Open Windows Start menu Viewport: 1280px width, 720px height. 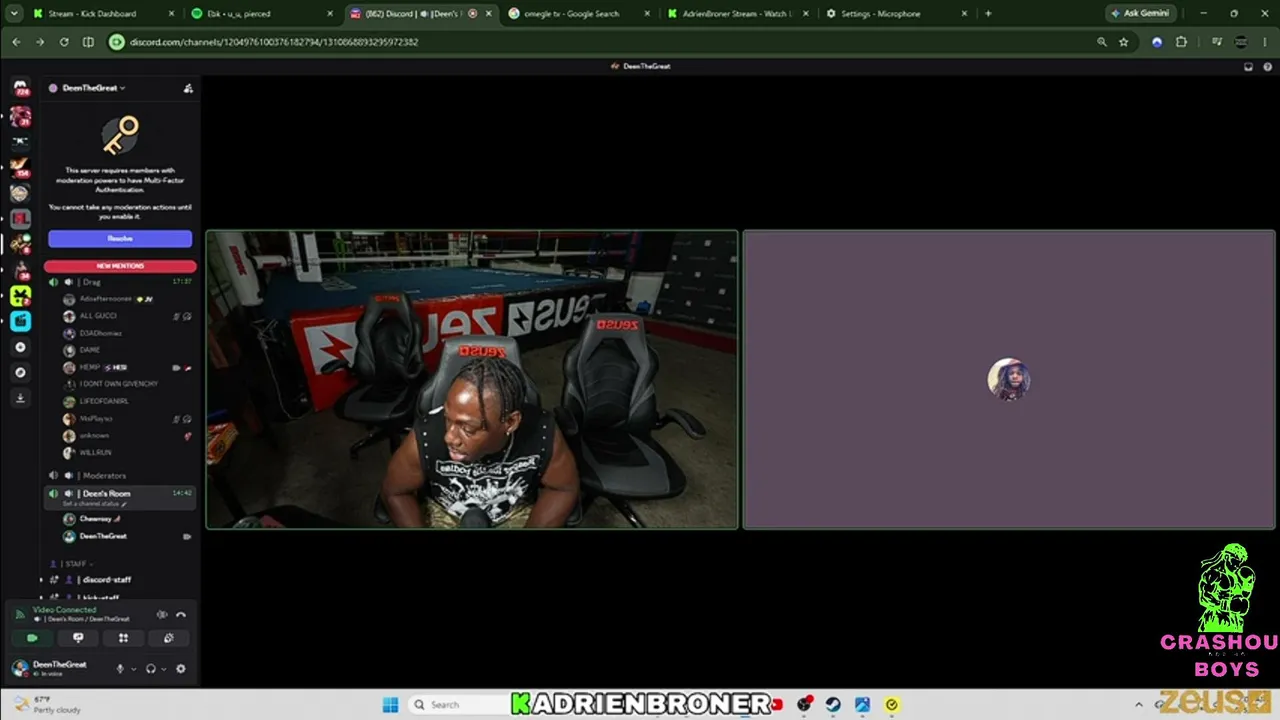coord(390,704)
